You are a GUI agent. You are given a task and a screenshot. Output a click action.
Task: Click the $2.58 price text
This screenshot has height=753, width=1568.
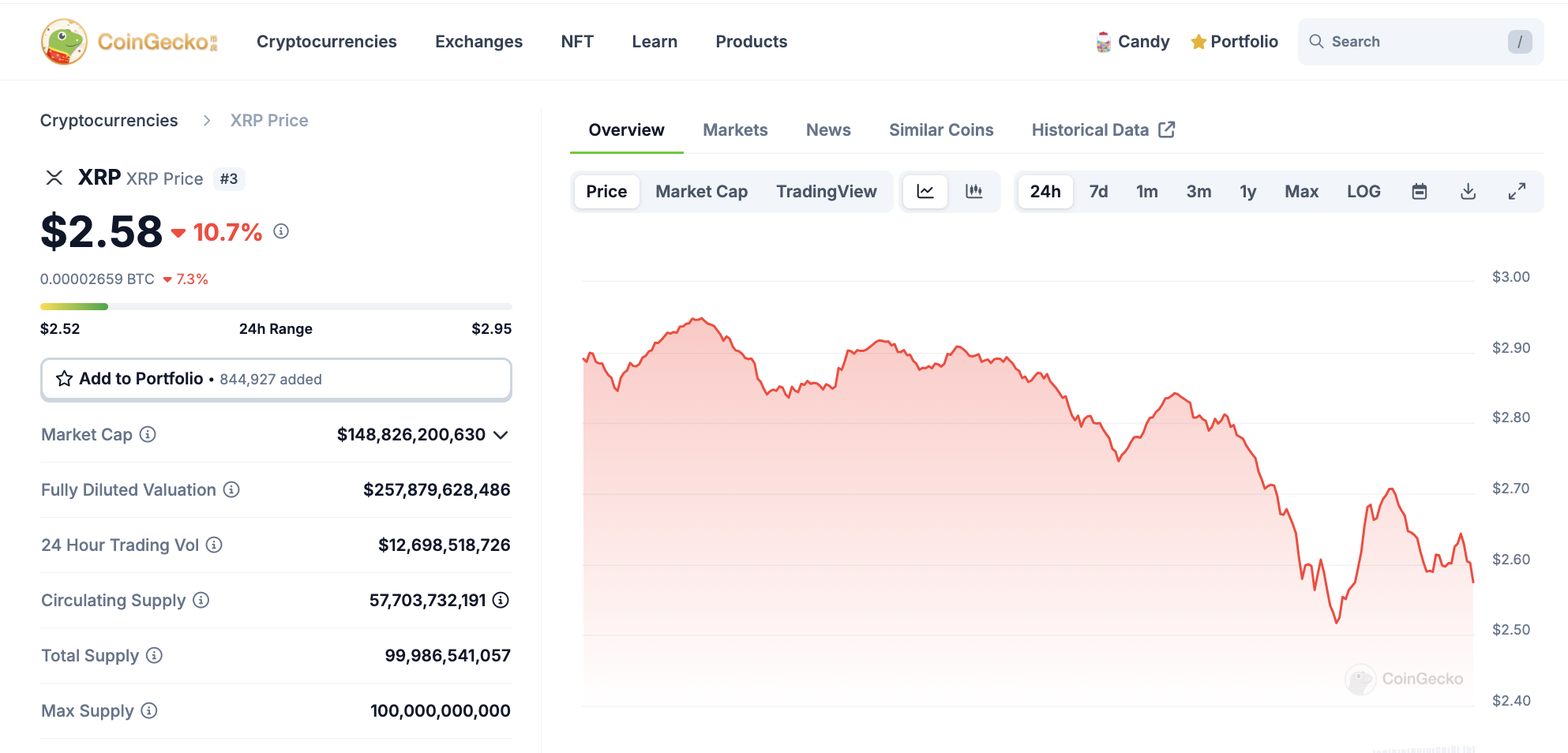[101, 231]
